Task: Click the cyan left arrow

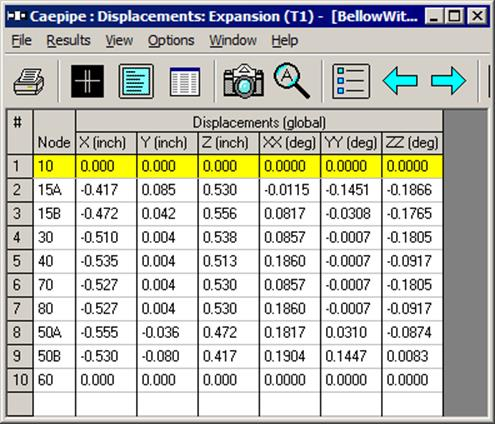Action: coord(400,81)
